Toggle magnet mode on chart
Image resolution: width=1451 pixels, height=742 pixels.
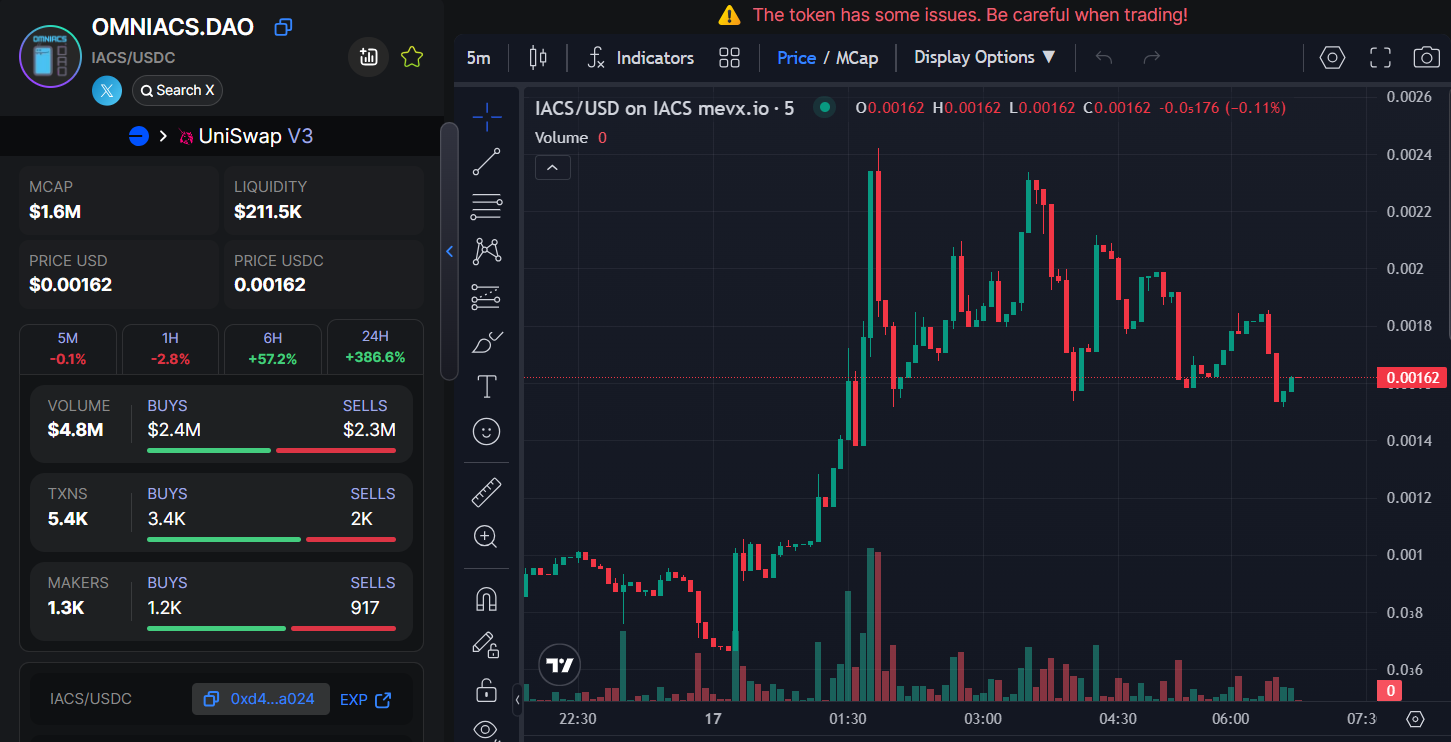[x=487, y=599]
